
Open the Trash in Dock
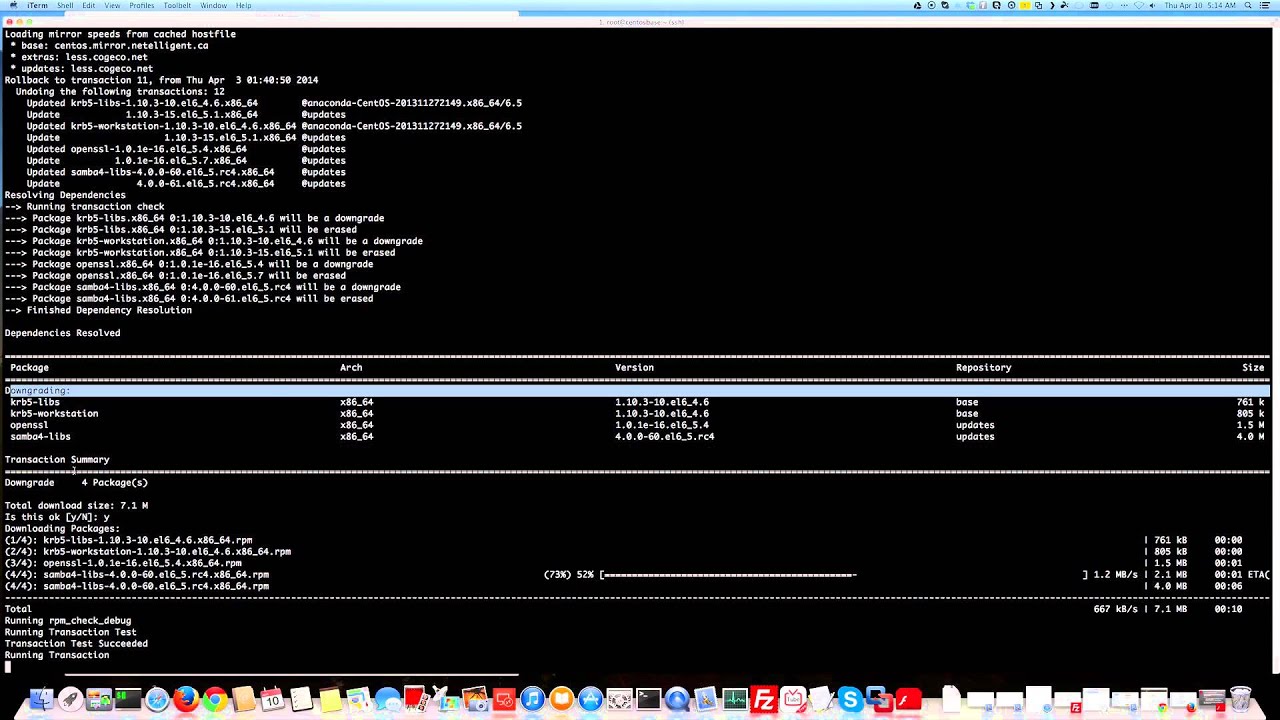[x=1240, y=698]
